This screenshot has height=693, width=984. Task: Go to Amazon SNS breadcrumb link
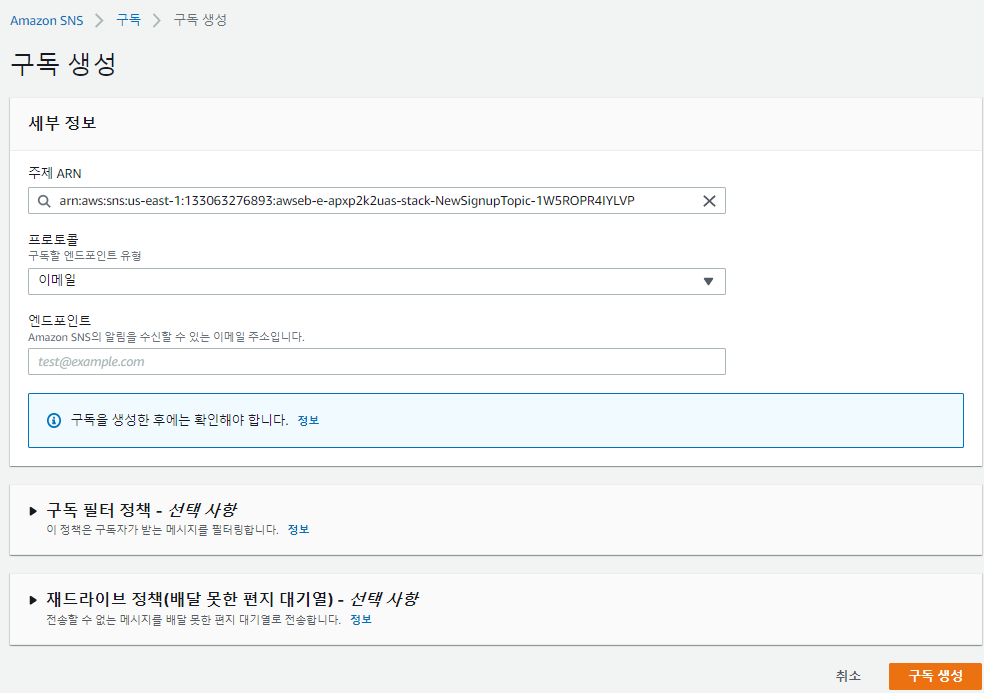(46, 20)
